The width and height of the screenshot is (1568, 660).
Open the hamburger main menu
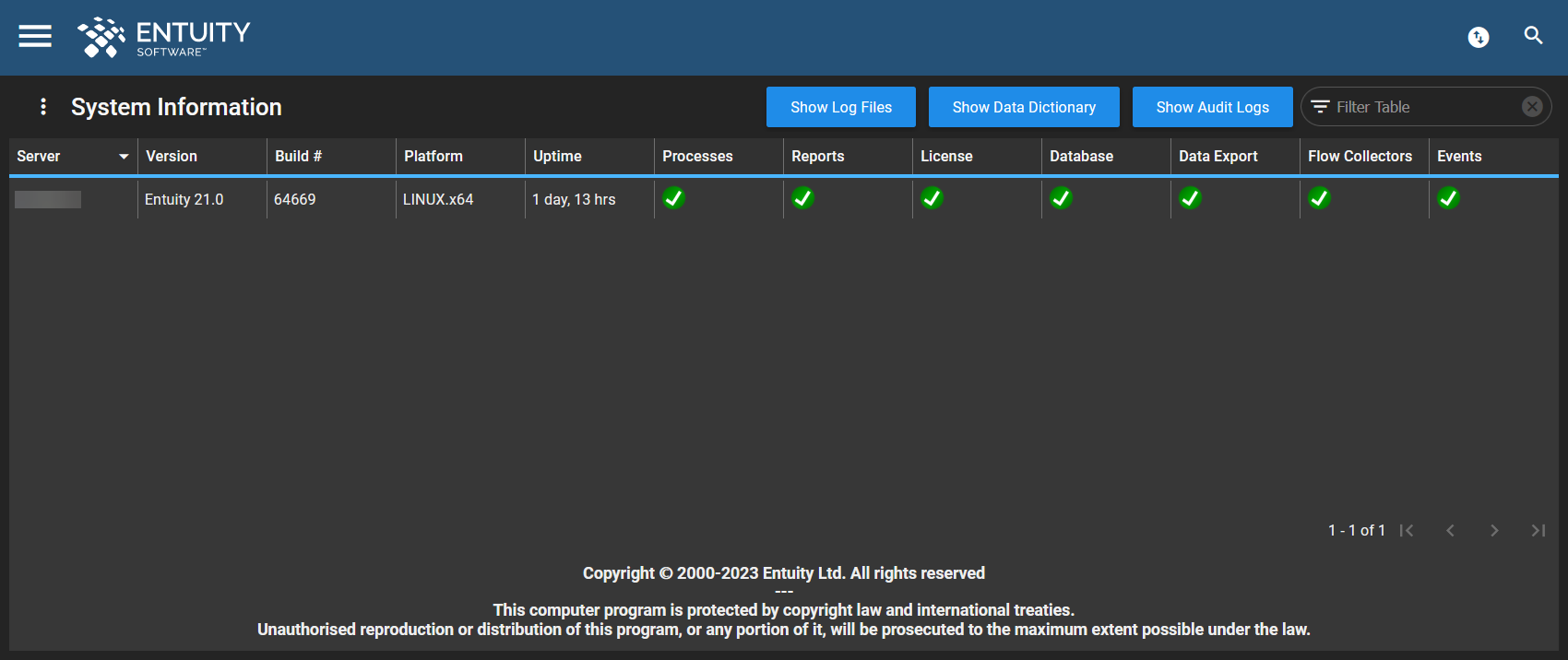(x=35, y=36)
